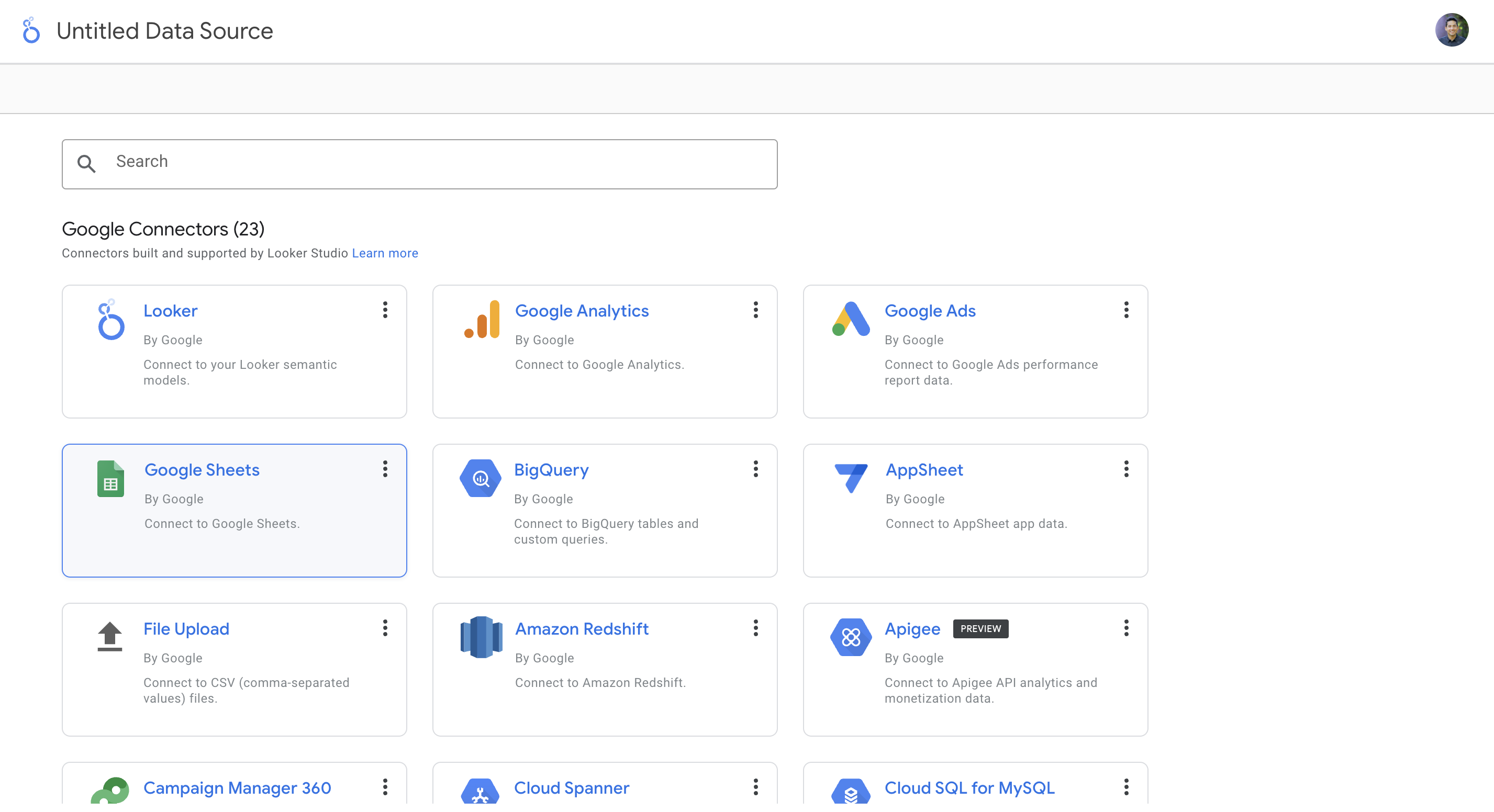Open more options for Amazon Redshift
Viewport: 1494px width, 812px height.
tap(756, 628)
